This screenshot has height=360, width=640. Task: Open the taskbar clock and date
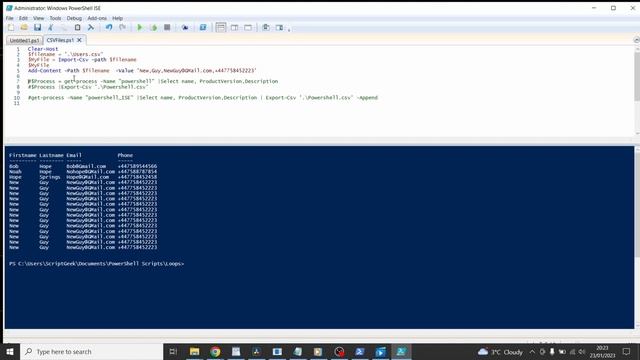(x=602, y=351)
